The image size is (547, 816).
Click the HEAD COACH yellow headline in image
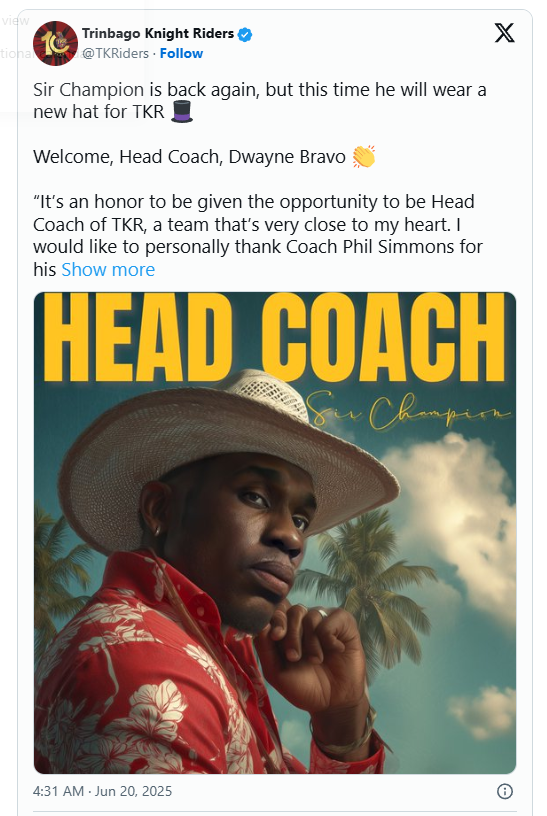pos(274,337)
